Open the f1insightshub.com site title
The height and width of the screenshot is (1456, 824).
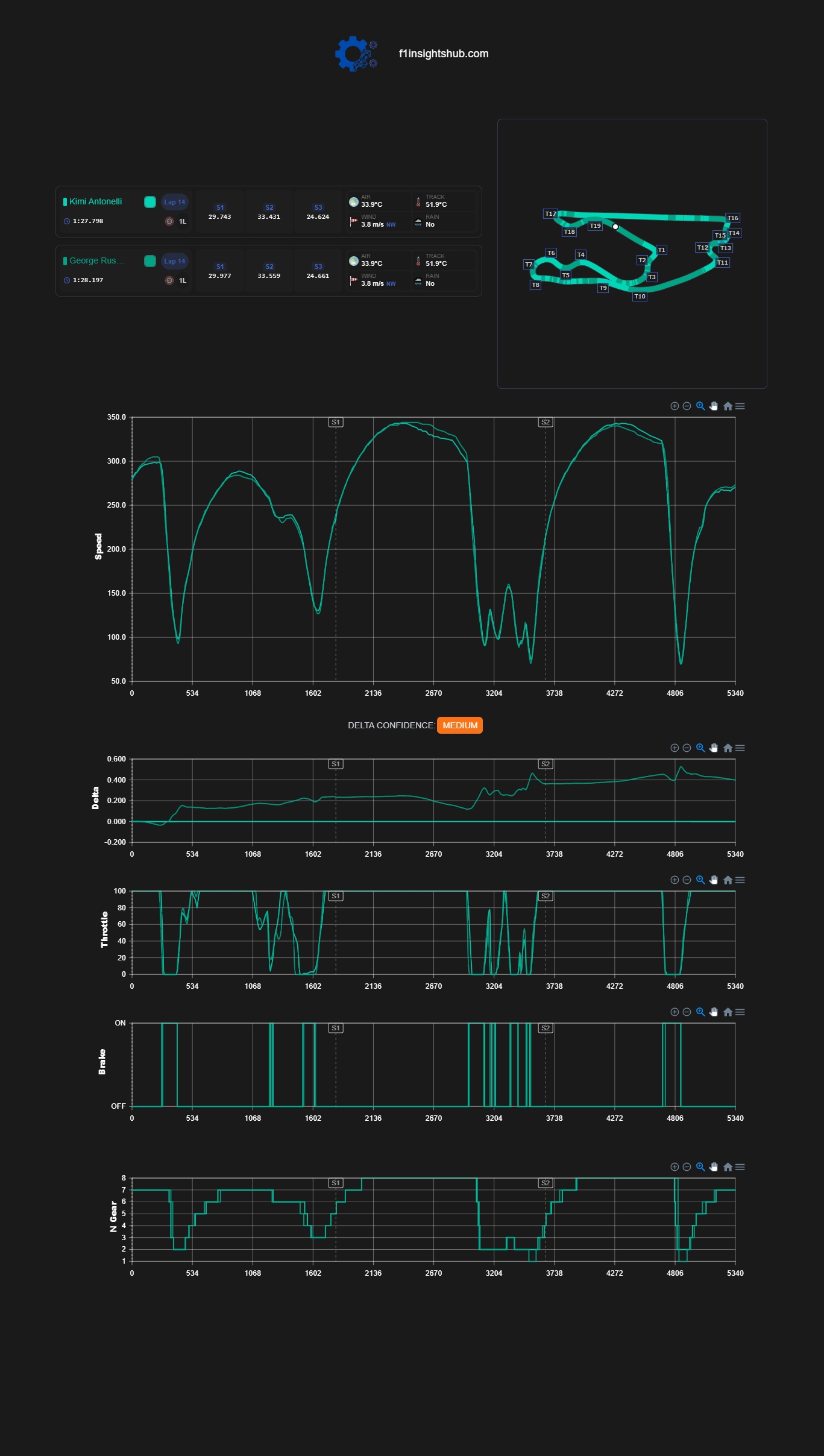tap(444, 54)
